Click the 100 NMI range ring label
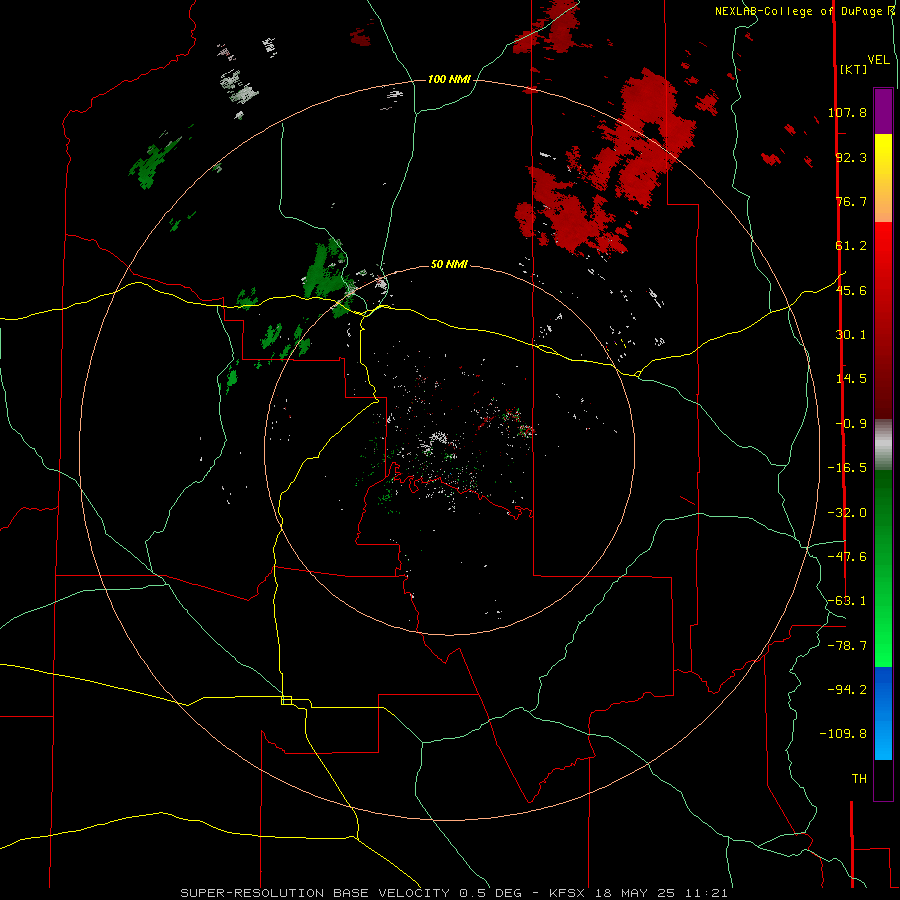The width and height of the screenshot is (900, 900). [x=449, y=79]
